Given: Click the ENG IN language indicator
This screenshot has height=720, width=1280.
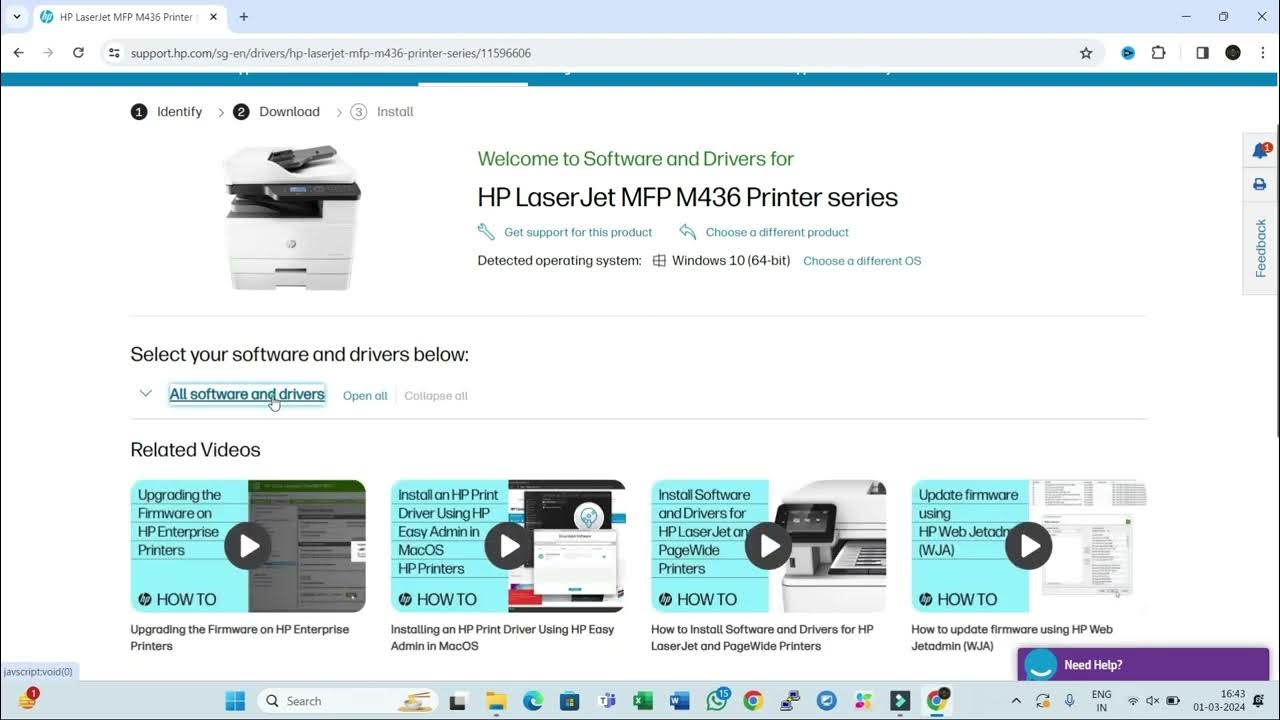Looking at the screenshot, I should tap(1101, 701).
